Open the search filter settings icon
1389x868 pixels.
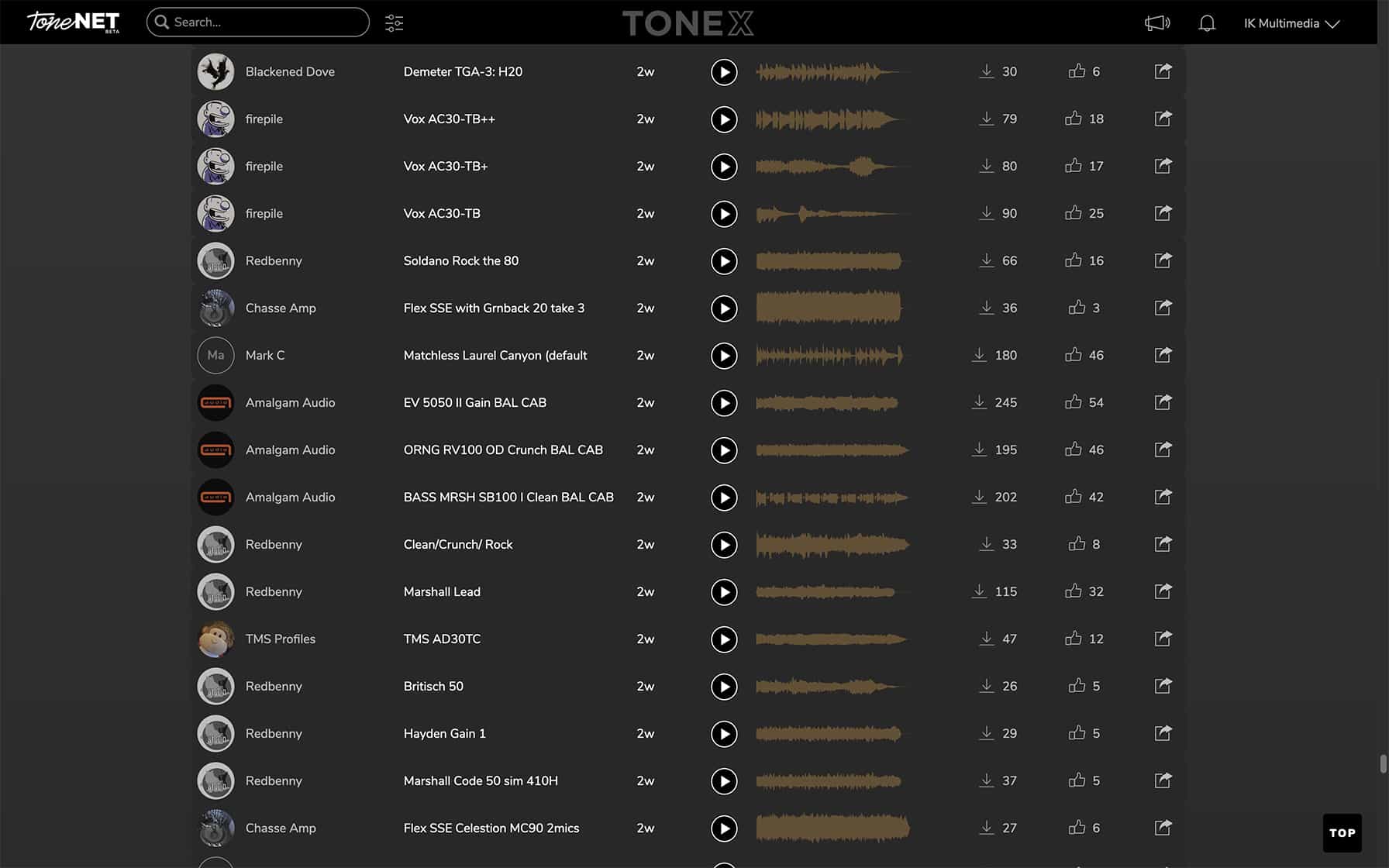tap(394, 22)
